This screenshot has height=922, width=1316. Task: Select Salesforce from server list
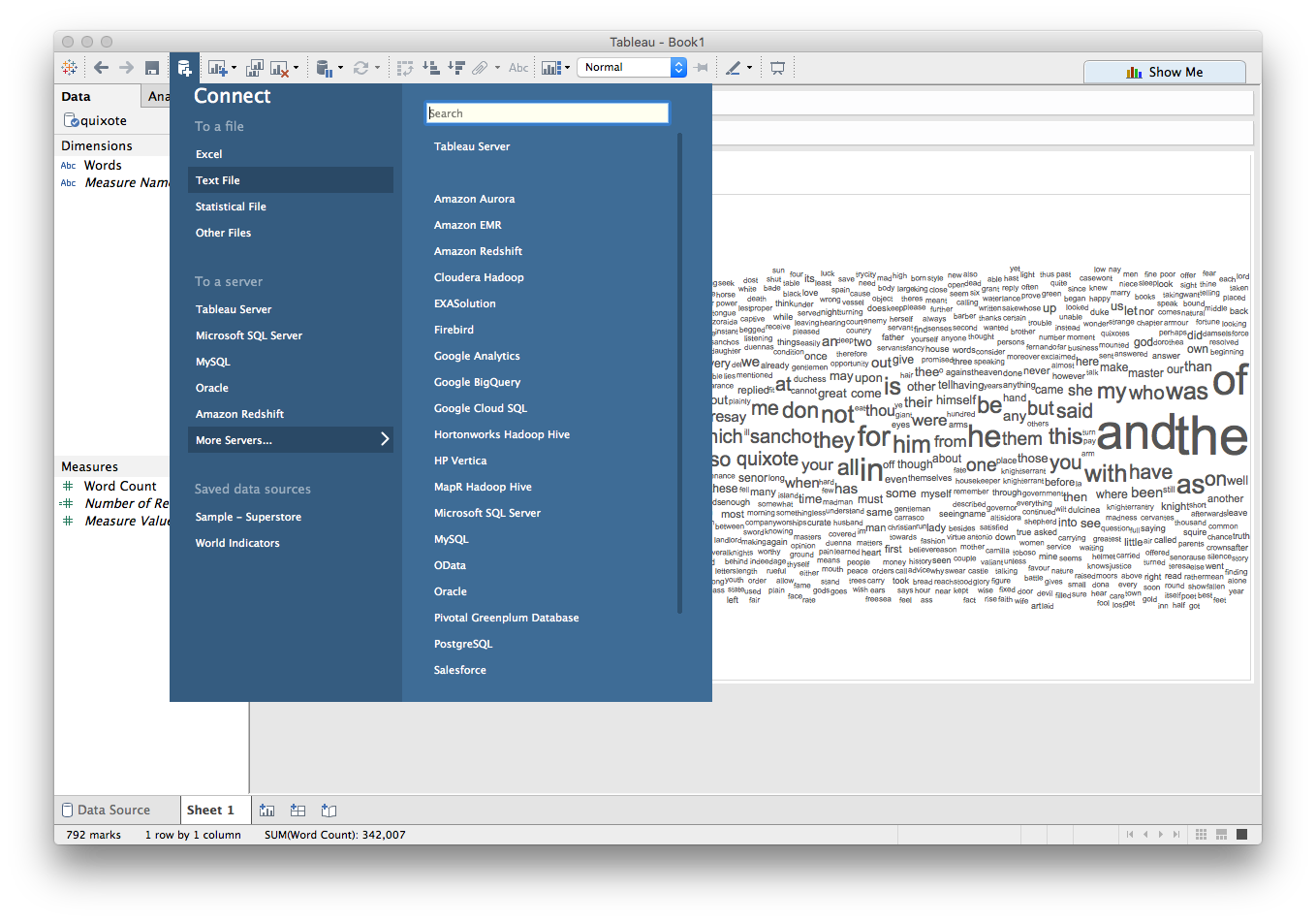[x=460, y=670]
